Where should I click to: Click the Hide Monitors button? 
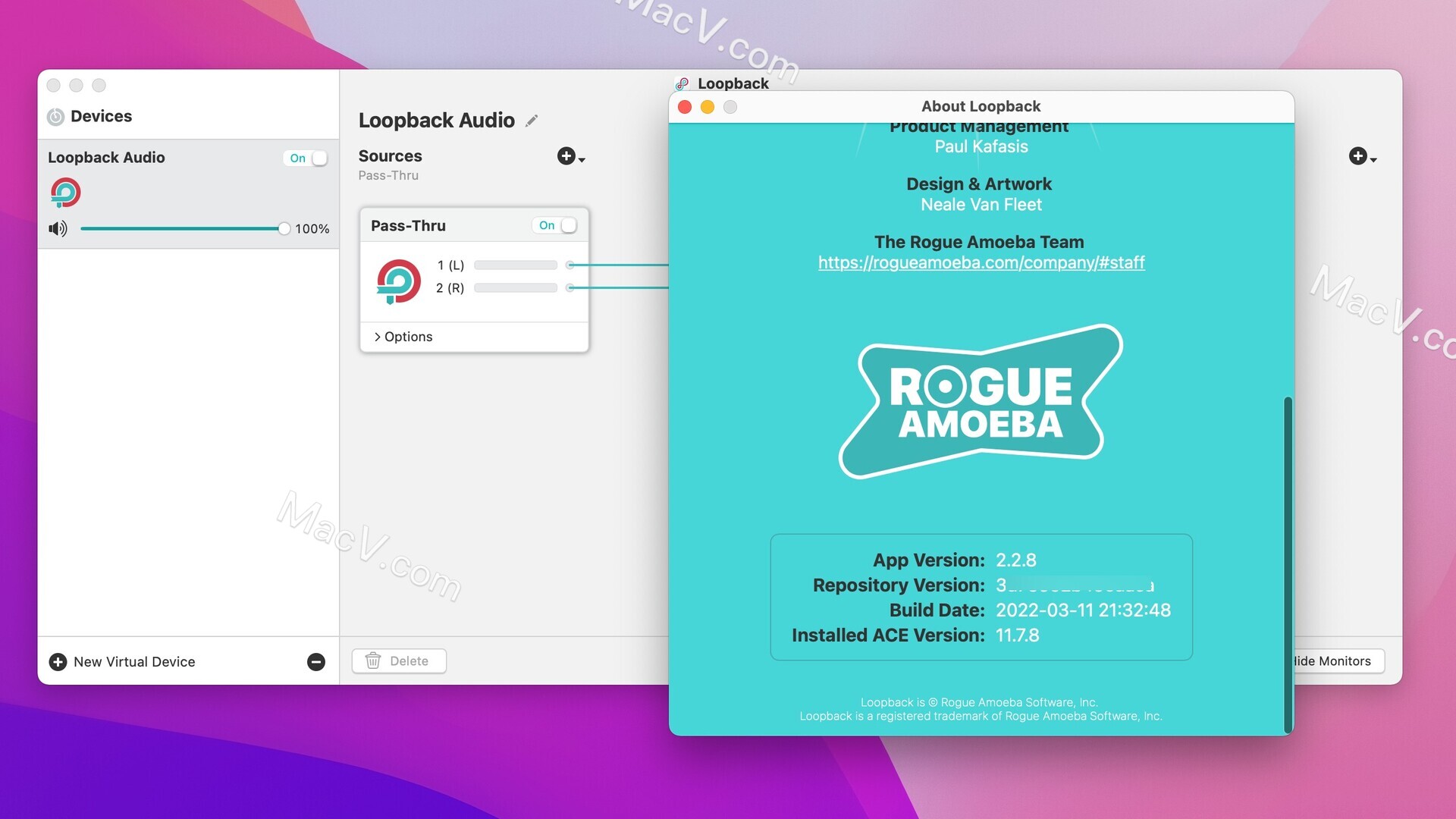coord(1338,661)
